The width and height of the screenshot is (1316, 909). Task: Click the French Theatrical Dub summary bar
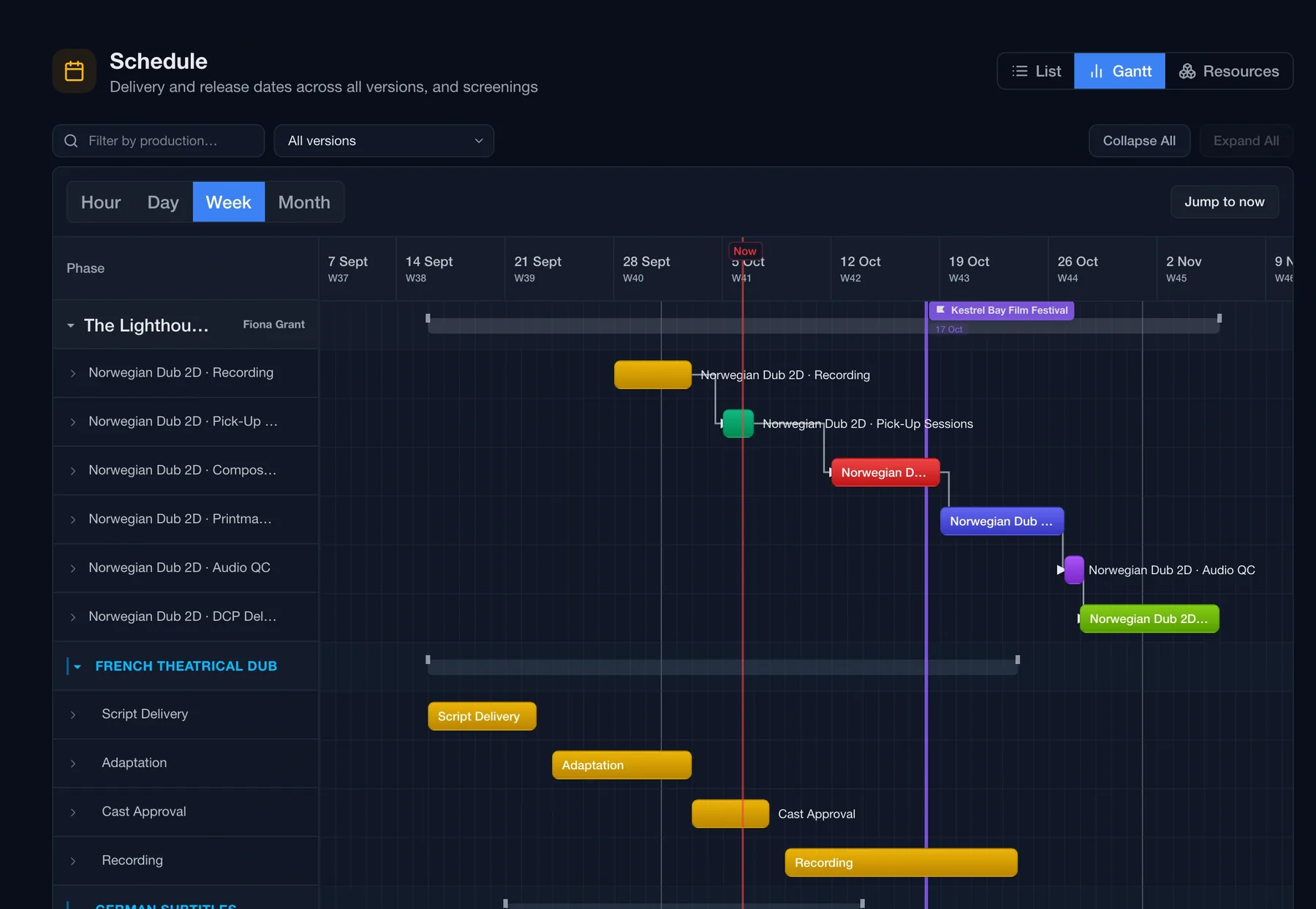pos(722,667)
